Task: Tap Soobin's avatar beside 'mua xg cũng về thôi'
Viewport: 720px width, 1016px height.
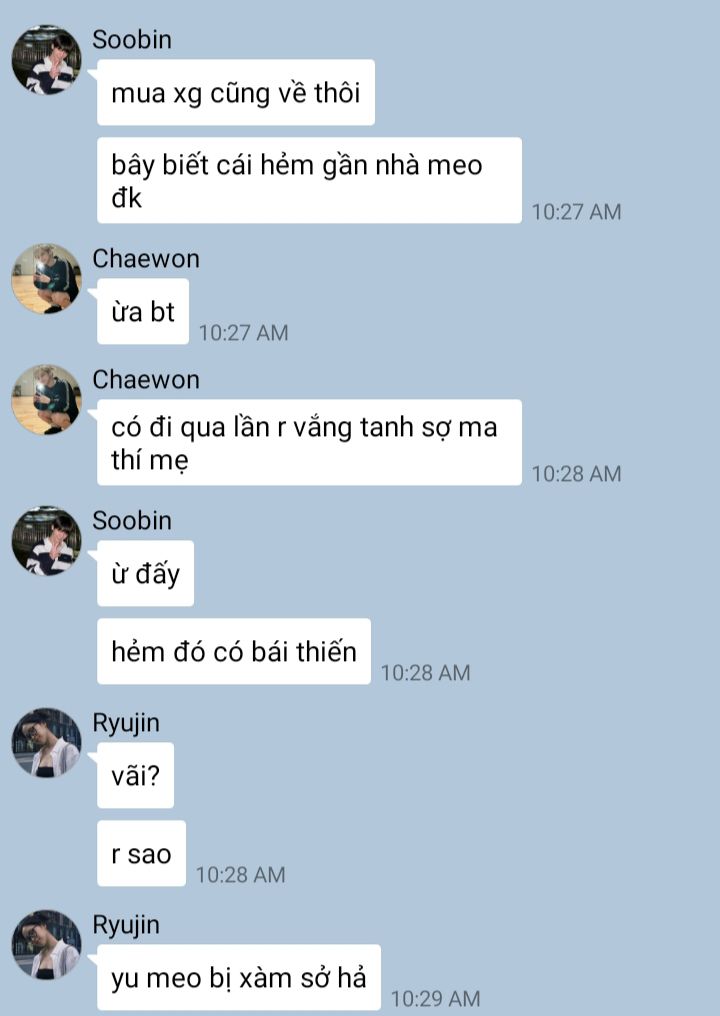Action: click(47, 60)
